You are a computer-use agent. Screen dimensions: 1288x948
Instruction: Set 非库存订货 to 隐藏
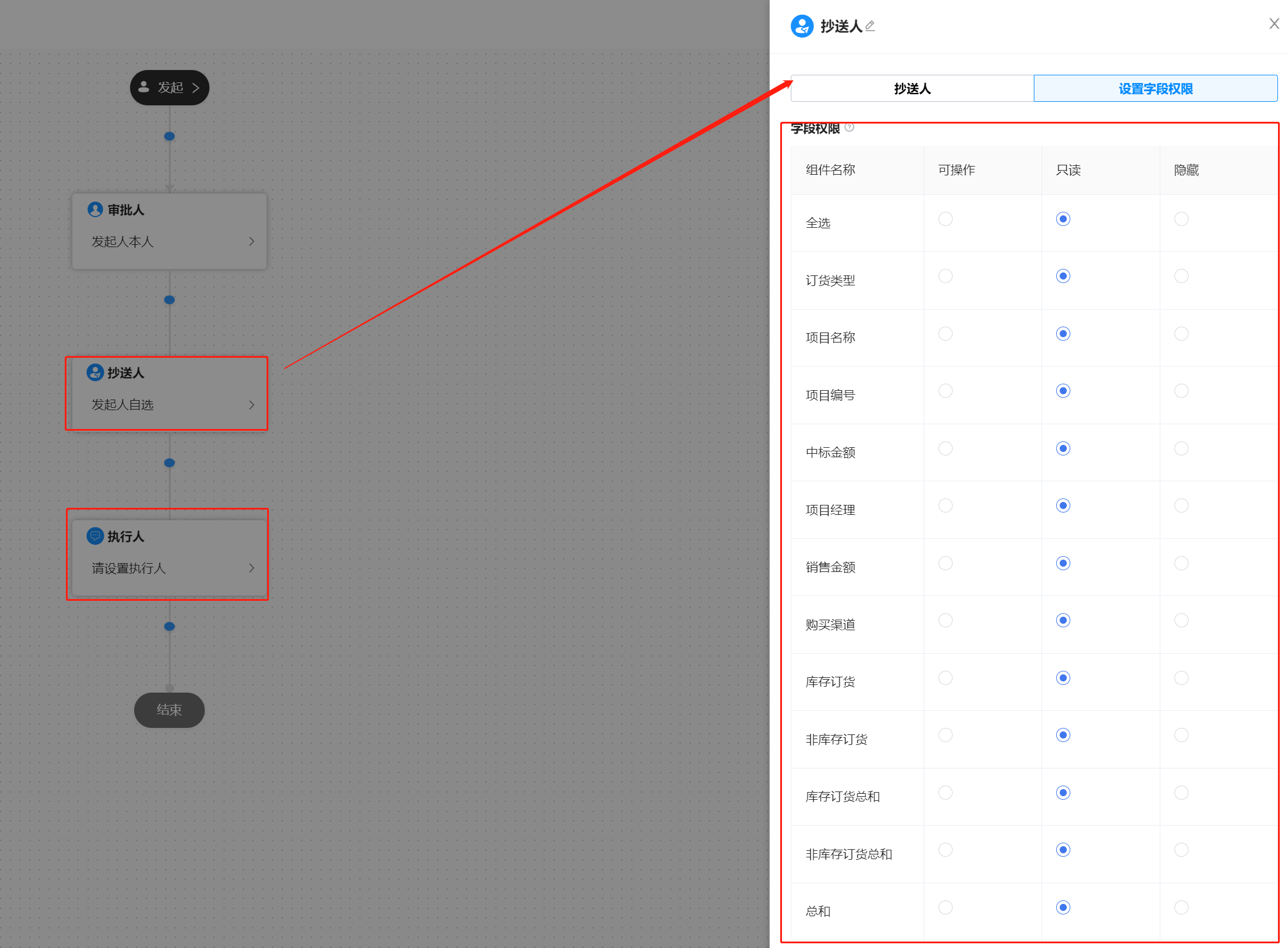tap(1182, 735)
